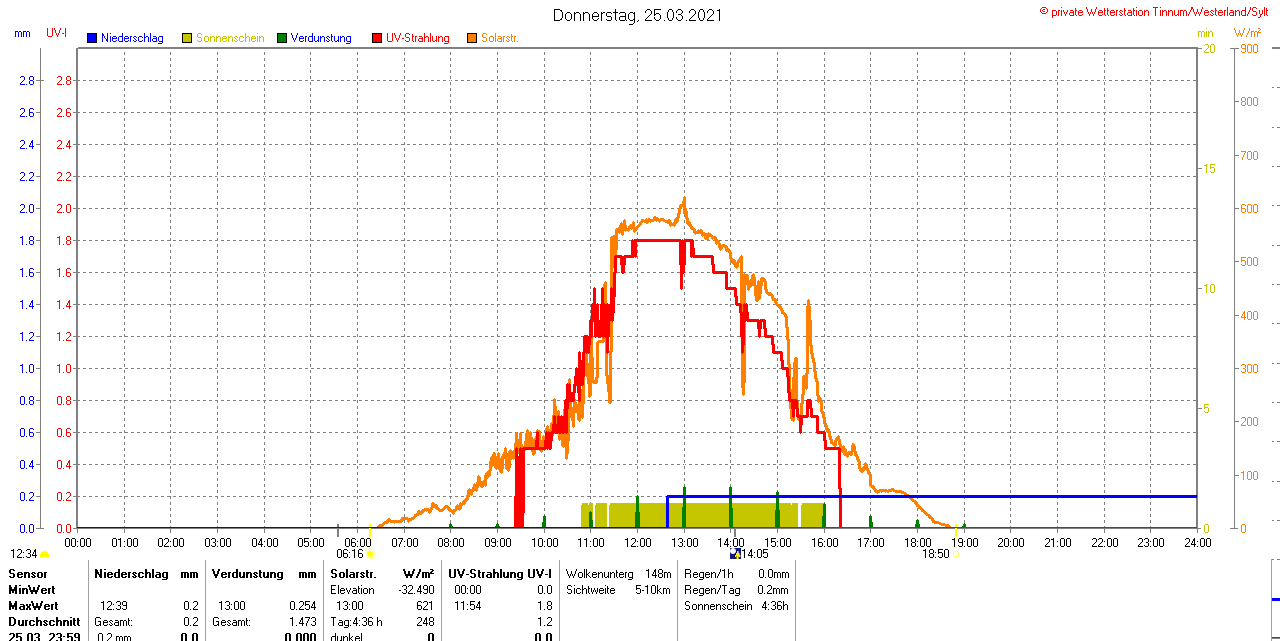Click the sunrise icon next to 06:16
Image resolution: width=1280 pixels, height=641 pixels.
point(371,553)
